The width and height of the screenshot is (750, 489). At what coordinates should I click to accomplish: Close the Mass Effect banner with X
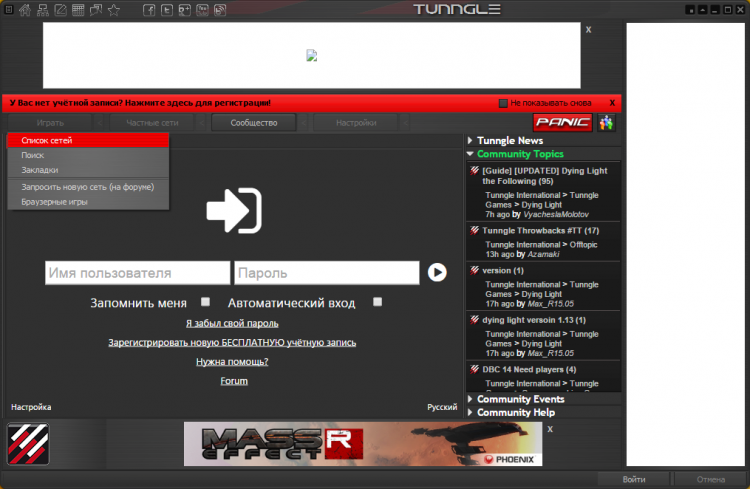pyautogui.click(x=550, y=429)
